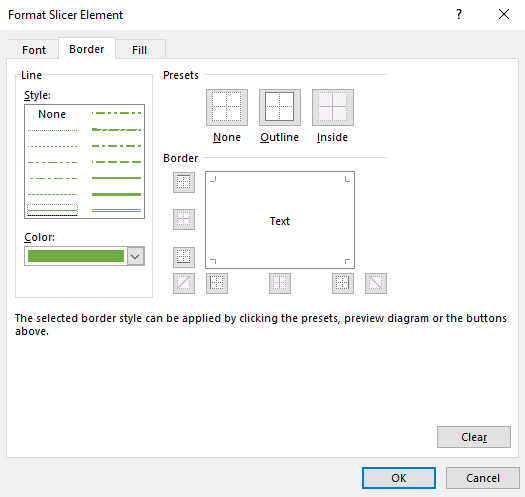Toggle the left border button
Screen dimensions: 525x497
coord(217,283)
